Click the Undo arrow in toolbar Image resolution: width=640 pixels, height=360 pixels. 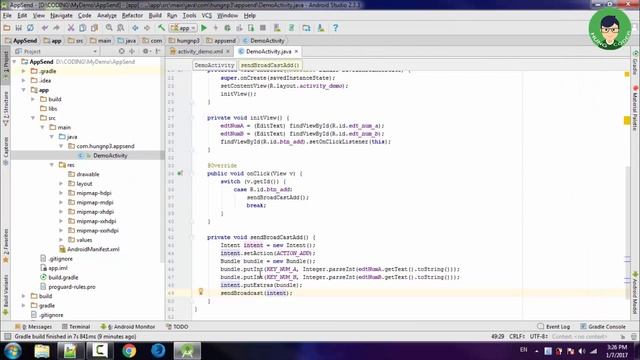pyautogui.click(x=45, y=28)
